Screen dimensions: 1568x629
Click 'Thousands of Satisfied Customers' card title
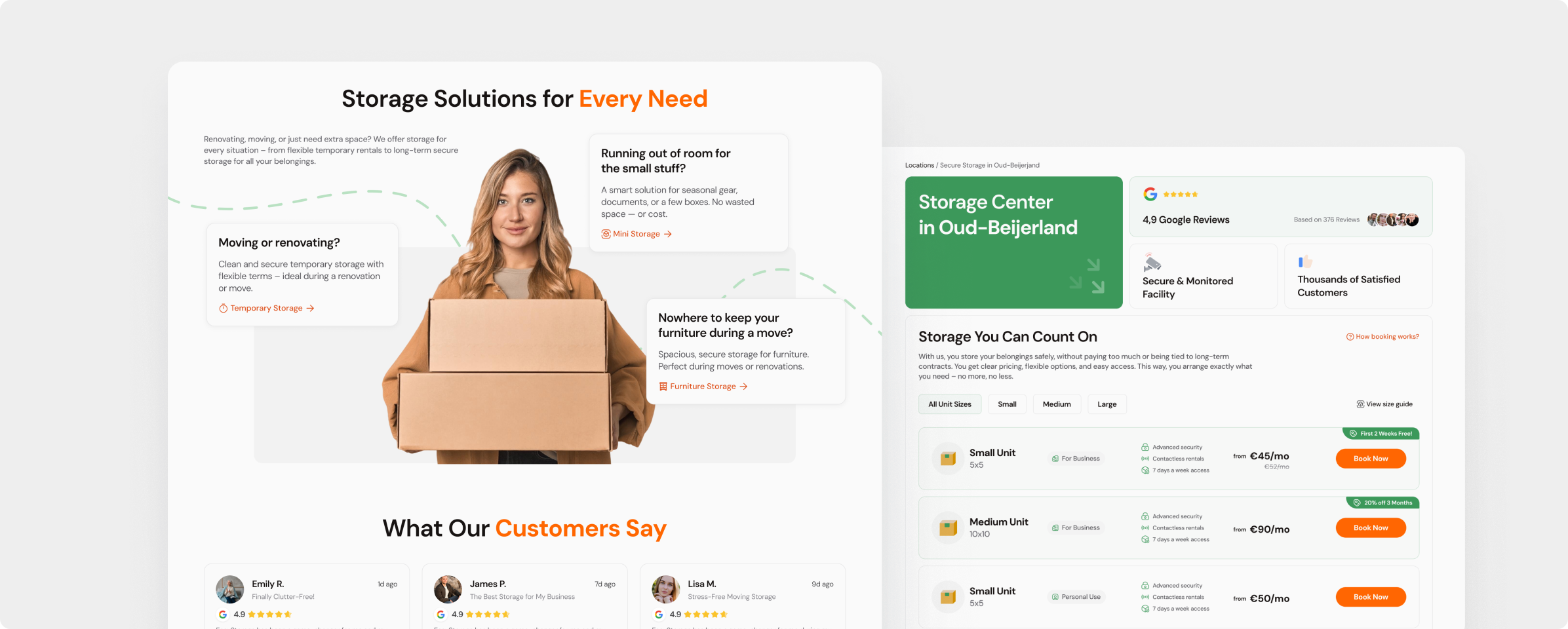coord(1348,286)
